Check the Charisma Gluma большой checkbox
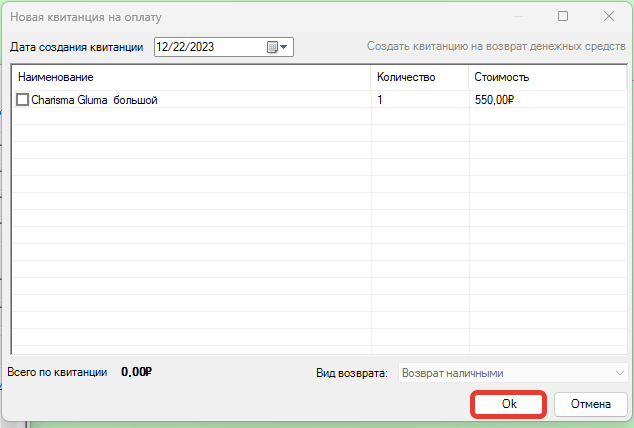Viewport: 634px width, 428px height. pos(23,100)
